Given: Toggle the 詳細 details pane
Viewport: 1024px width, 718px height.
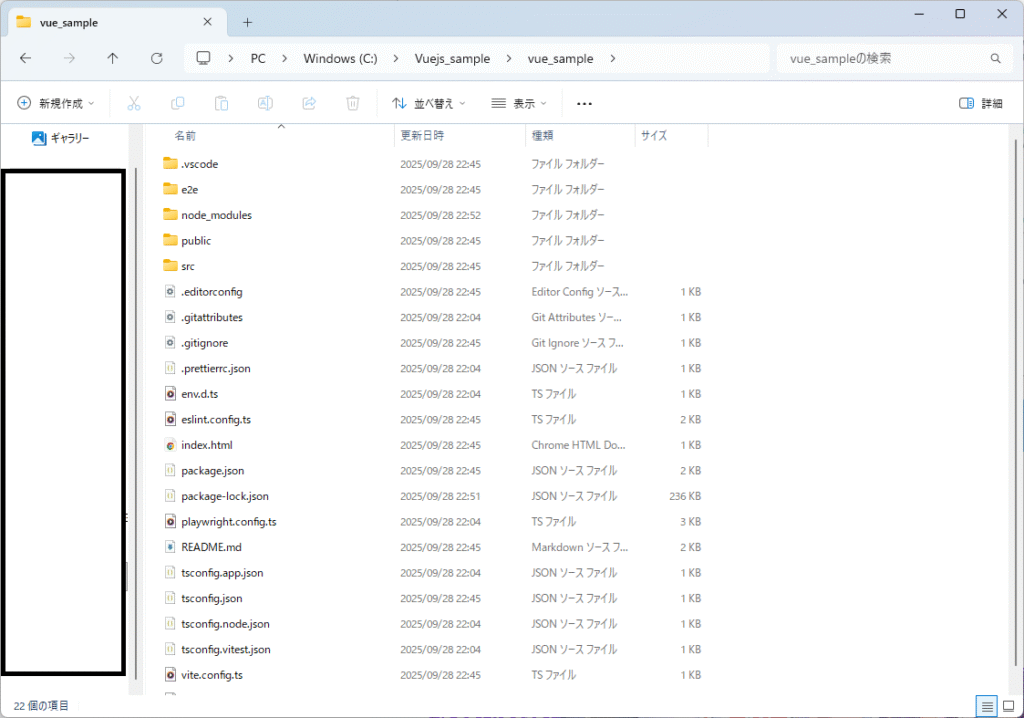Looking at the screenshot, I should coord(980,103).
